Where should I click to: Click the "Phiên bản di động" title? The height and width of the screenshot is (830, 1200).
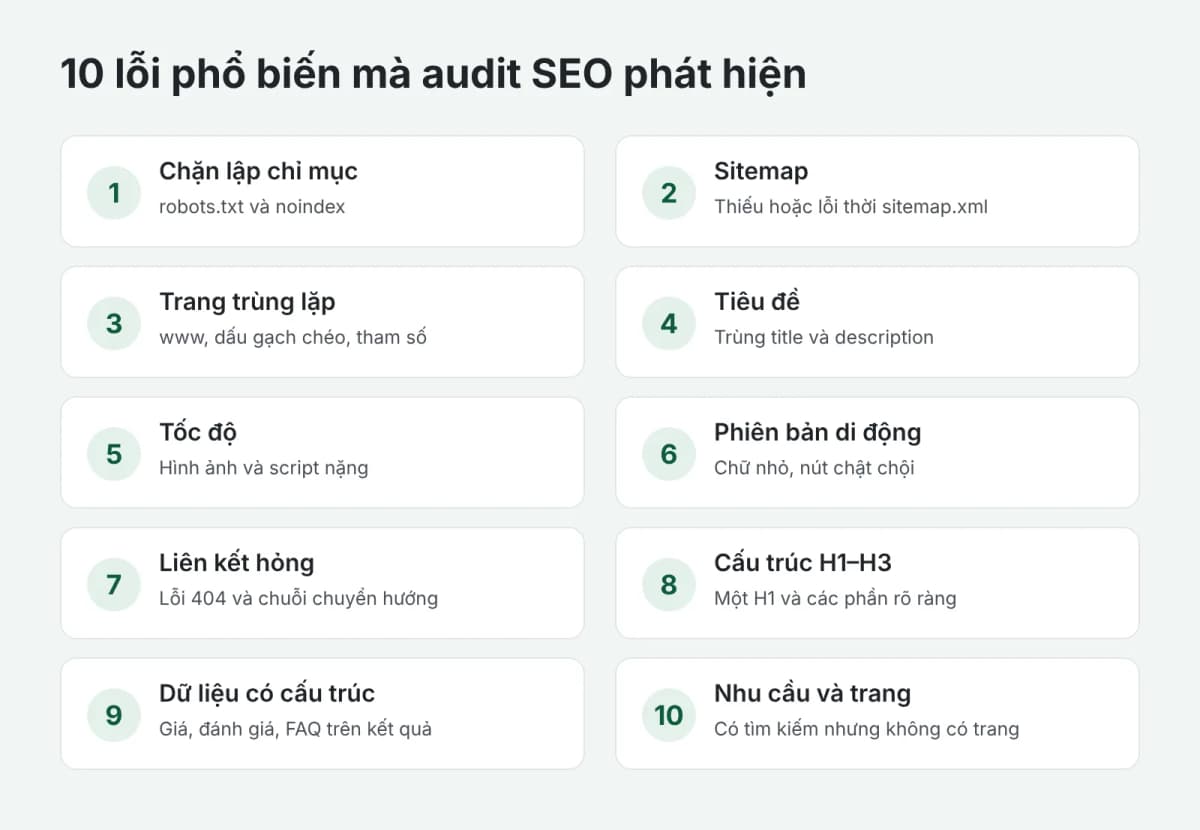[818, 433]
